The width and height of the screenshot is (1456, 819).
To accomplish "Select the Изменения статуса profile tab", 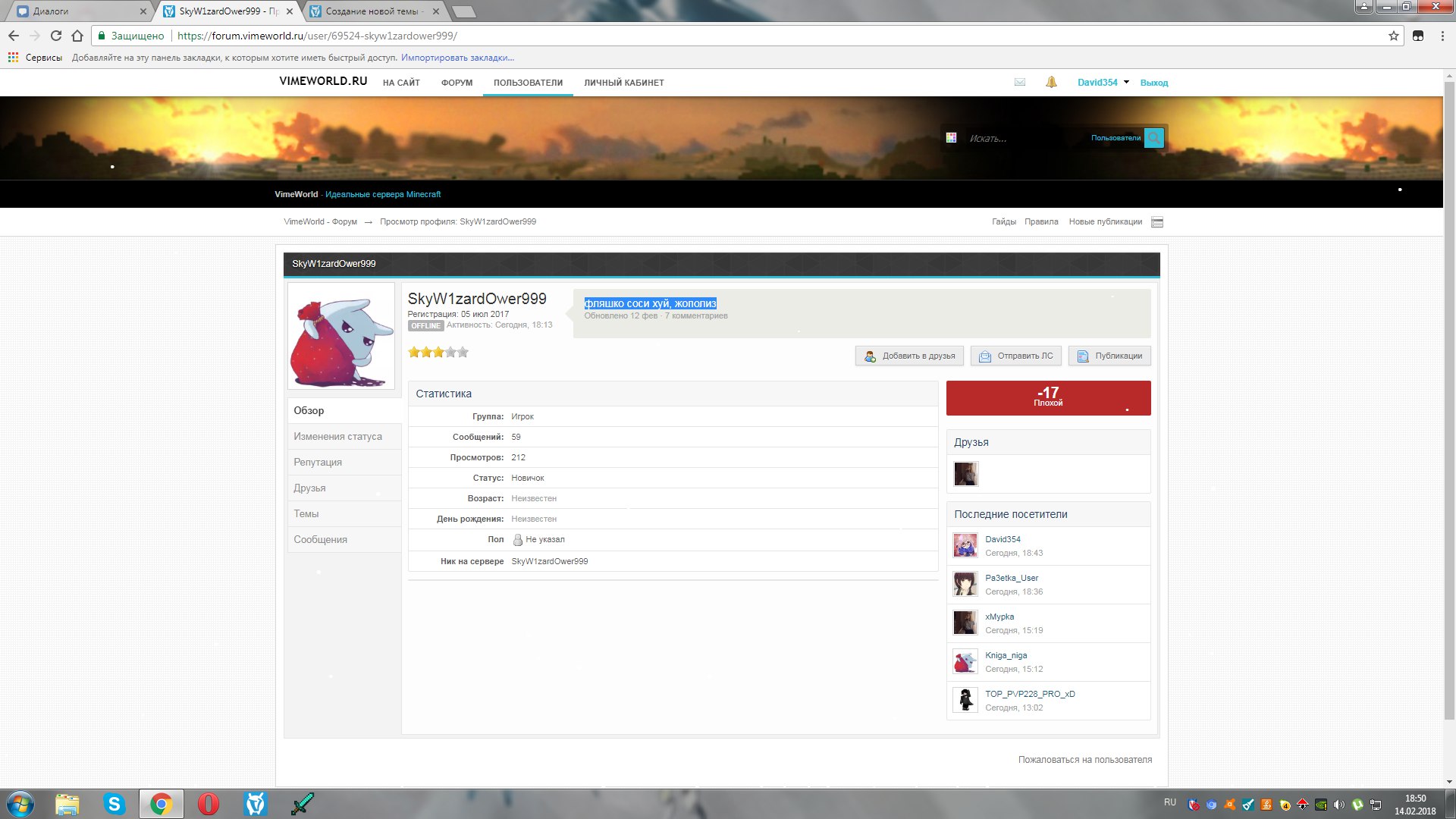I will [x=344, y=436].
